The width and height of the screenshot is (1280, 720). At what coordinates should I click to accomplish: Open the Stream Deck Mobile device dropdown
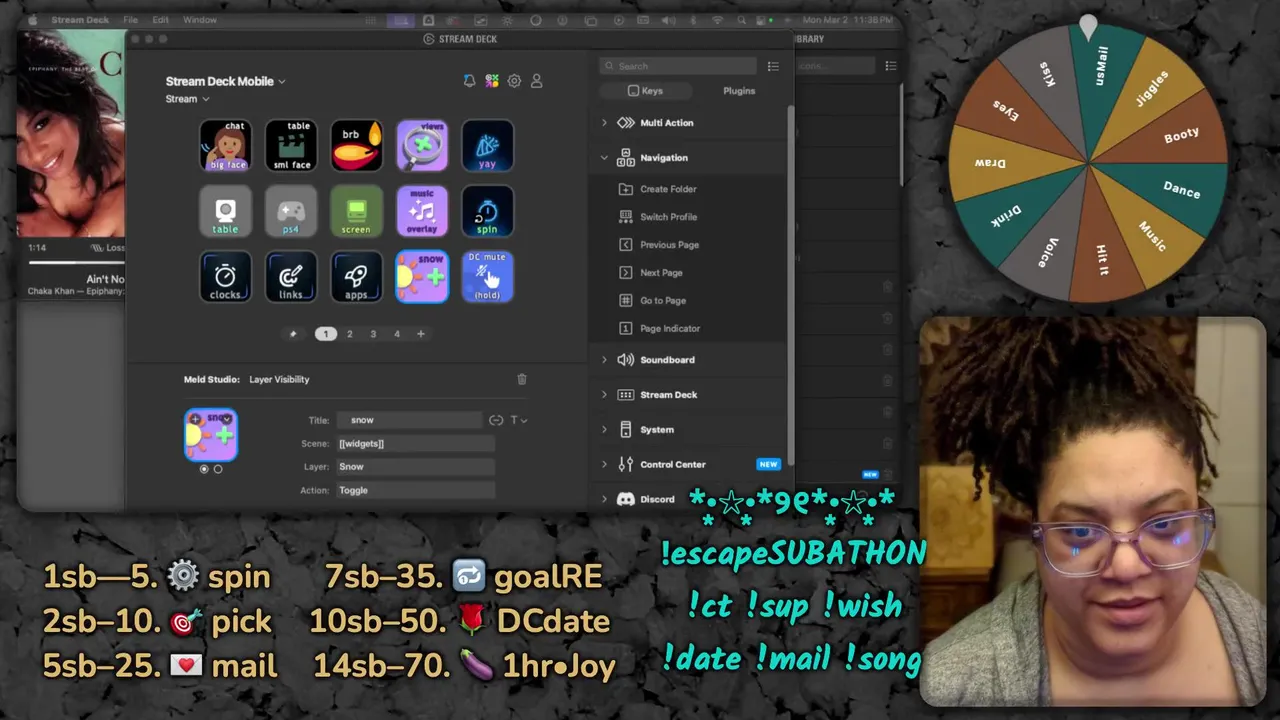tap(225, 81)
